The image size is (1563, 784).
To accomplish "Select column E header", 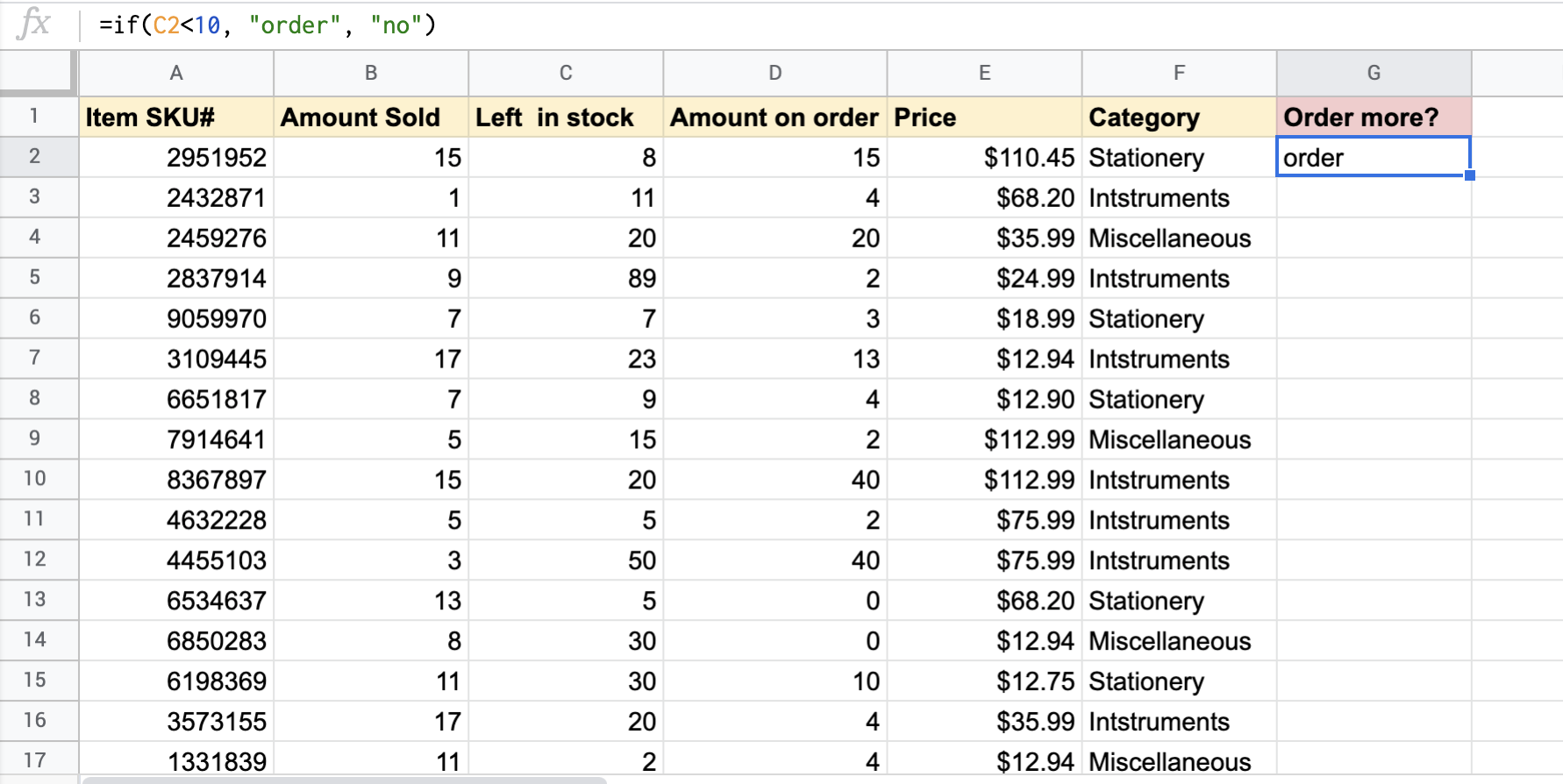I will 984,74.
